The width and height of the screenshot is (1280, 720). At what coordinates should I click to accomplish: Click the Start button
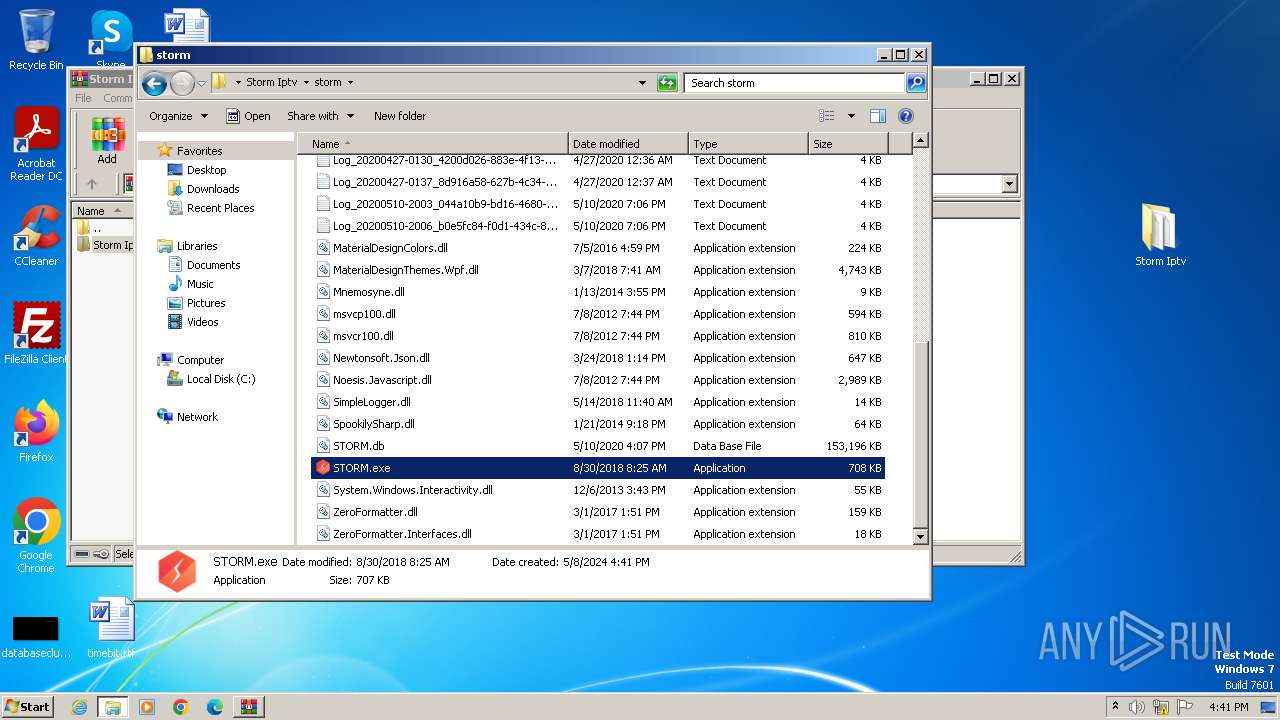pyautogui.click(x=27, y=707)
